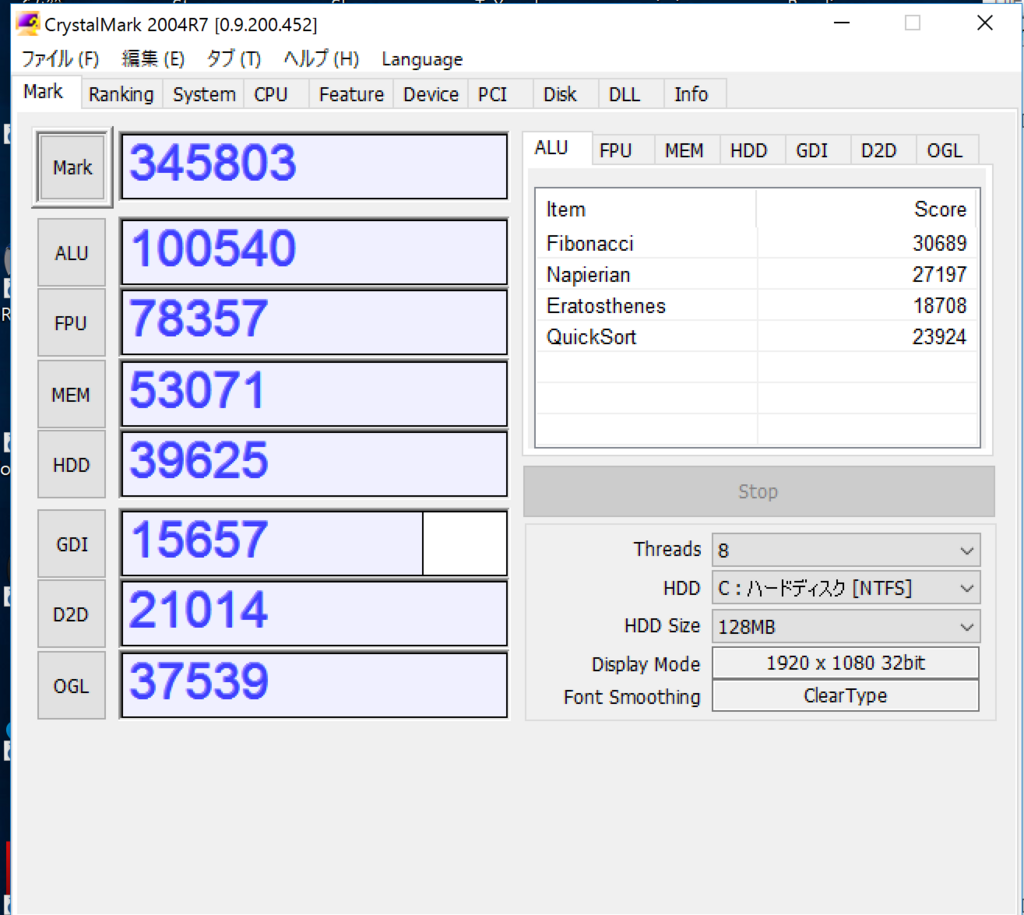Minimize the CrystalMark window

842,23
